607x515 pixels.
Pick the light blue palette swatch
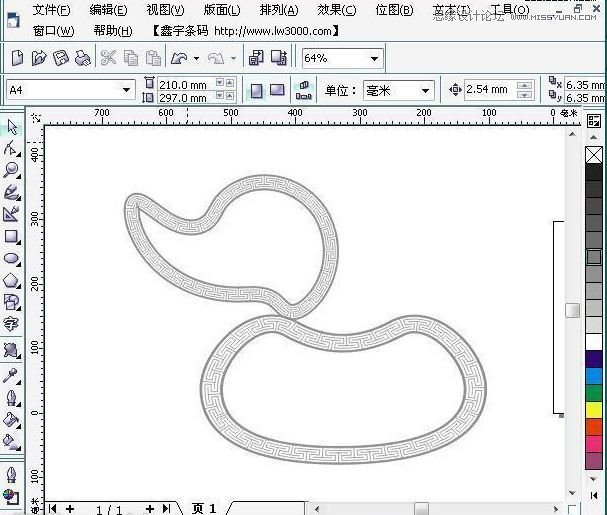pos(594,376)
